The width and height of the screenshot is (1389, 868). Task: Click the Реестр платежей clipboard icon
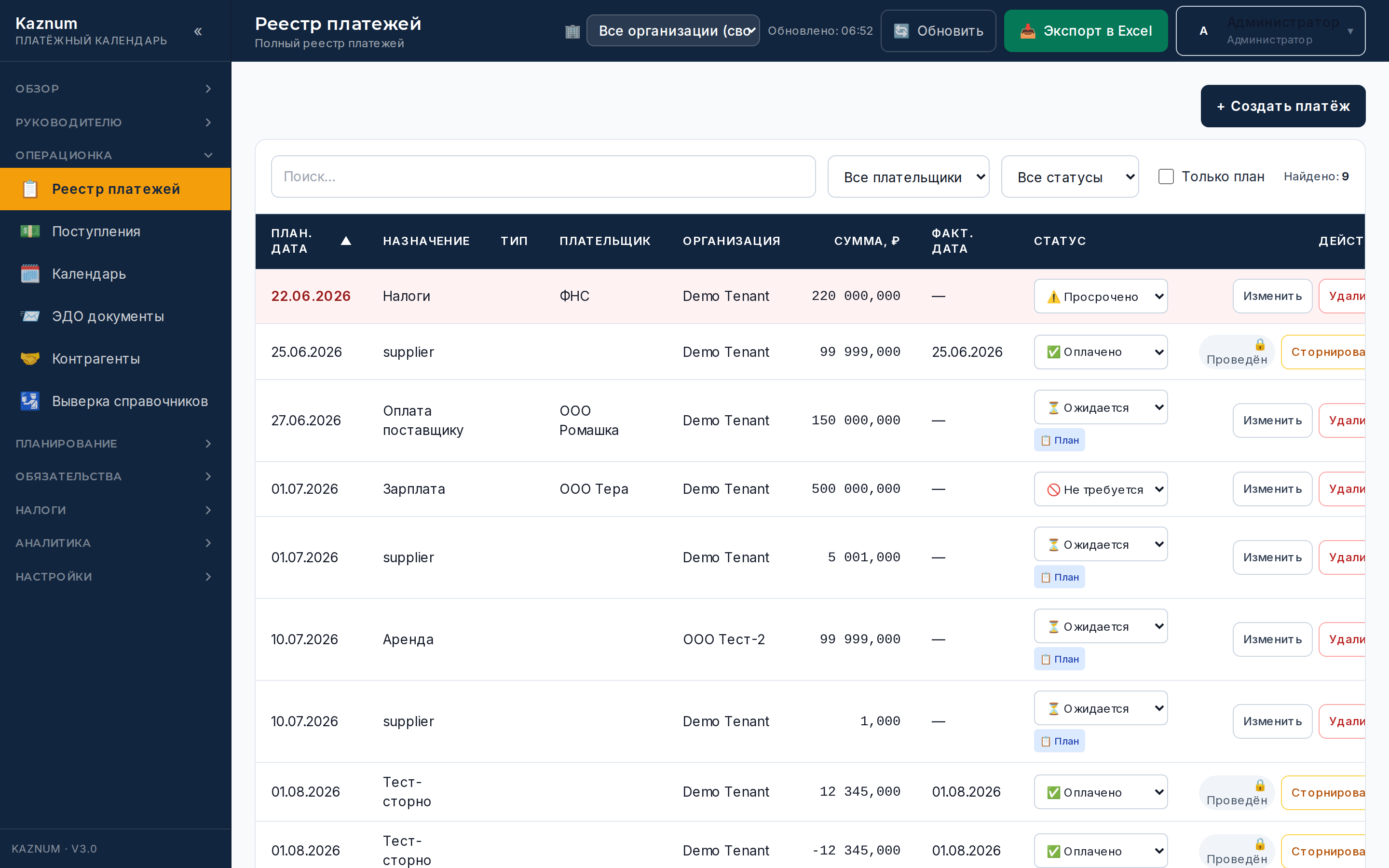click(30, 189)
